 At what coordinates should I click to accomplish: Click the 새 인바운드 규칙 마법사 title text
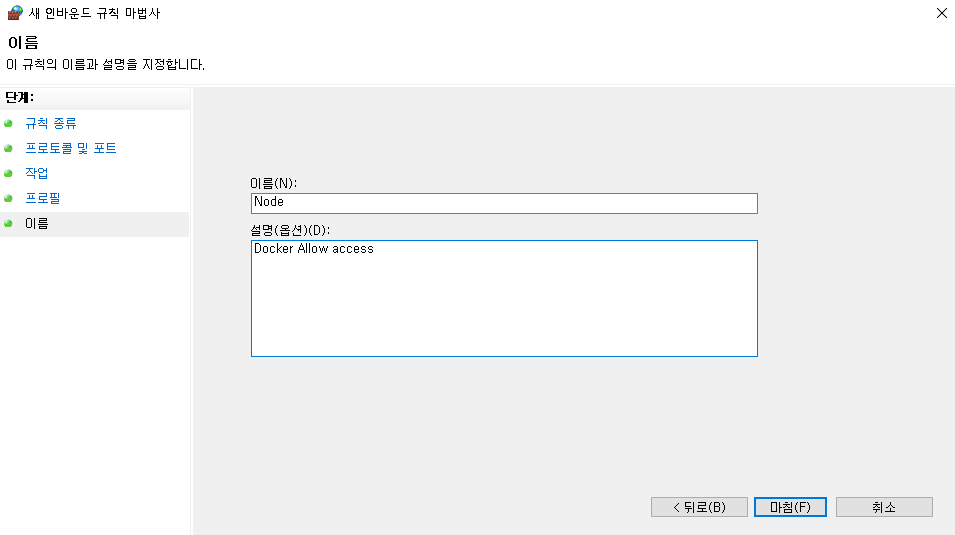click(x=94, y=13)
